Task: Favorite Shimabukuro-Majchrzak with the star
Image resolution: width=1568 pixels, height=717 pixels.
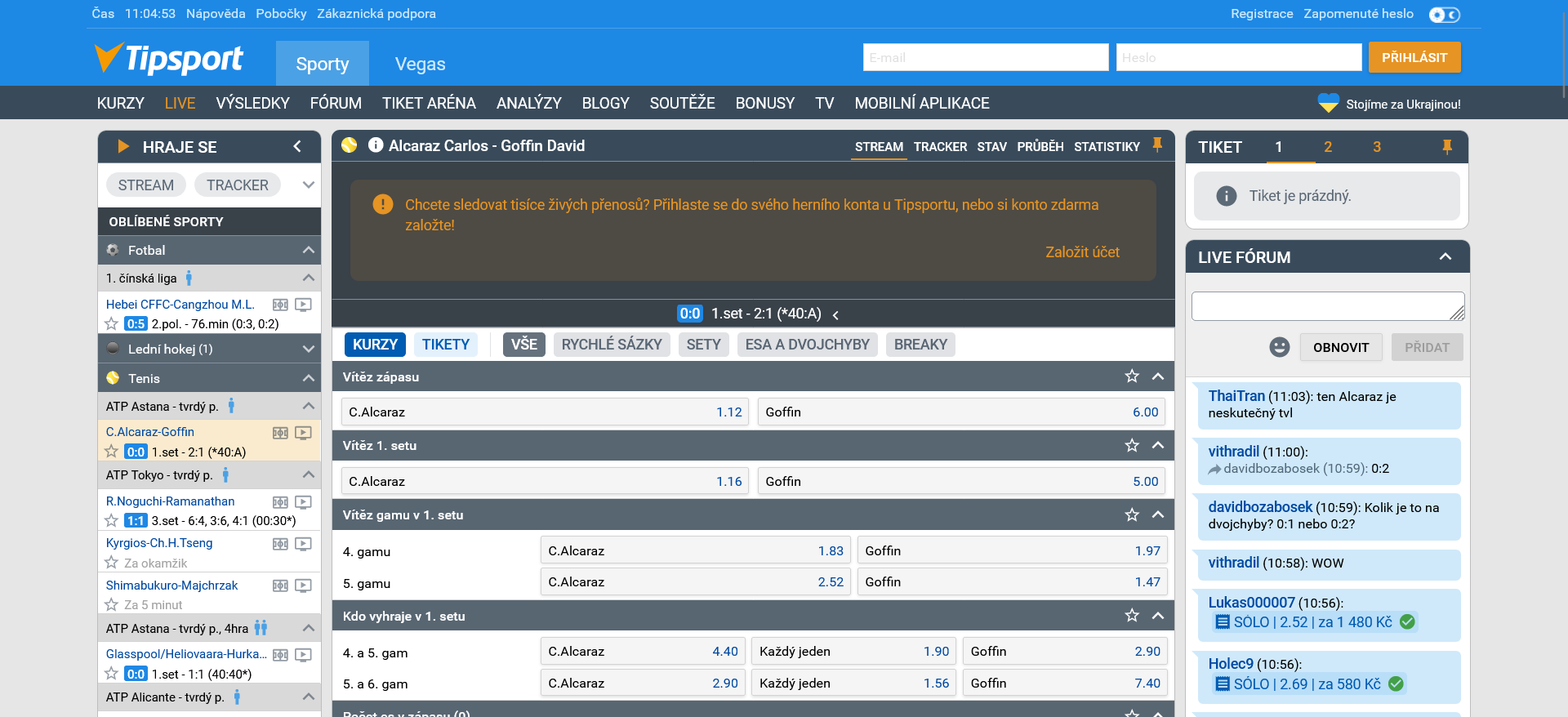Action: pyautogui.click(x=112, y=604)
